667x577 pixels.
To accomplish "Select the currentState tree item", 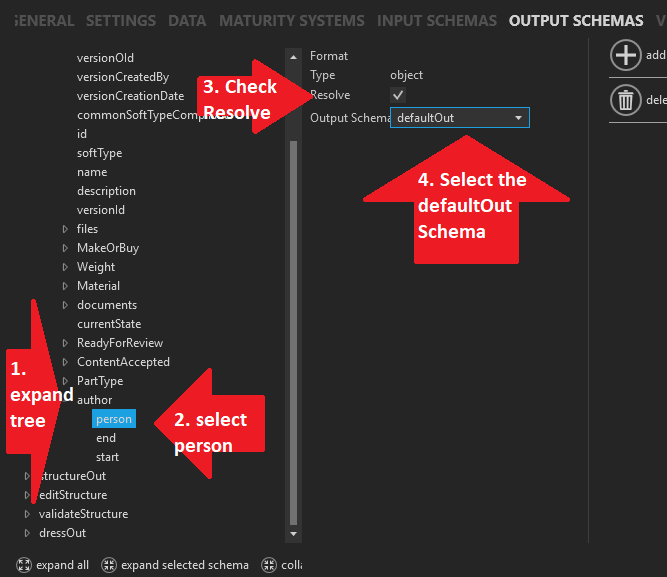I will tap(109, 324).
